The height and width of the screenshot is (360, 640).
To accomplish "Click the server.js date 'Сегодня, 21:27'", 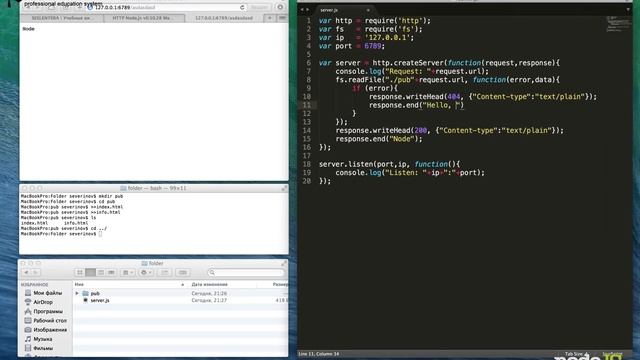I will [x=209, y=300].
